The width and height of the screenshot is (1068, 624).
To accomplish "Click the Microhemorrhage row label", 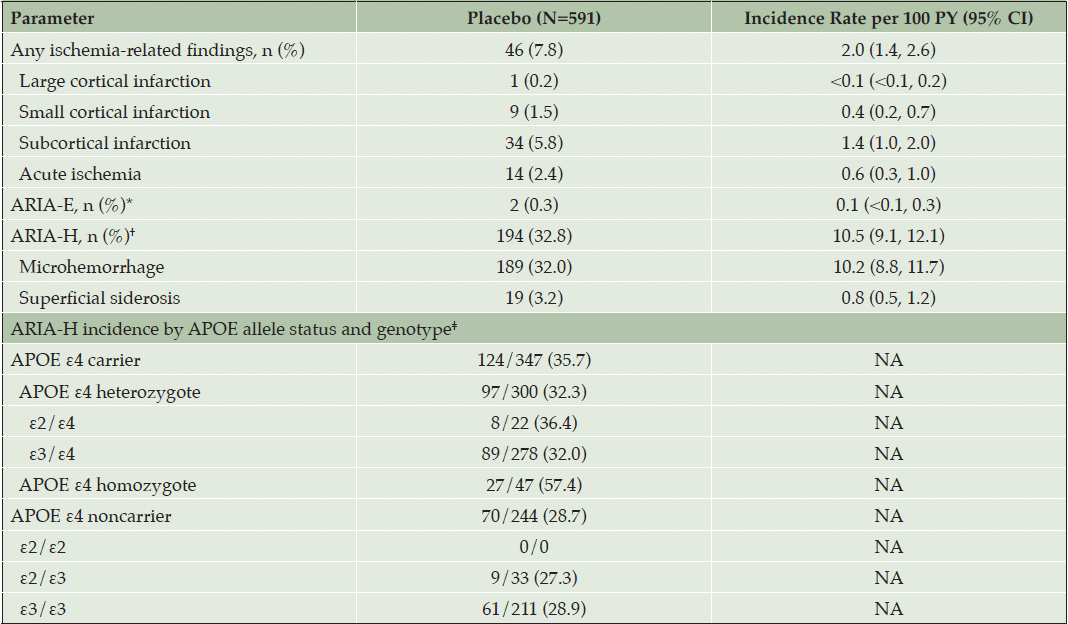I will [91, 267].
